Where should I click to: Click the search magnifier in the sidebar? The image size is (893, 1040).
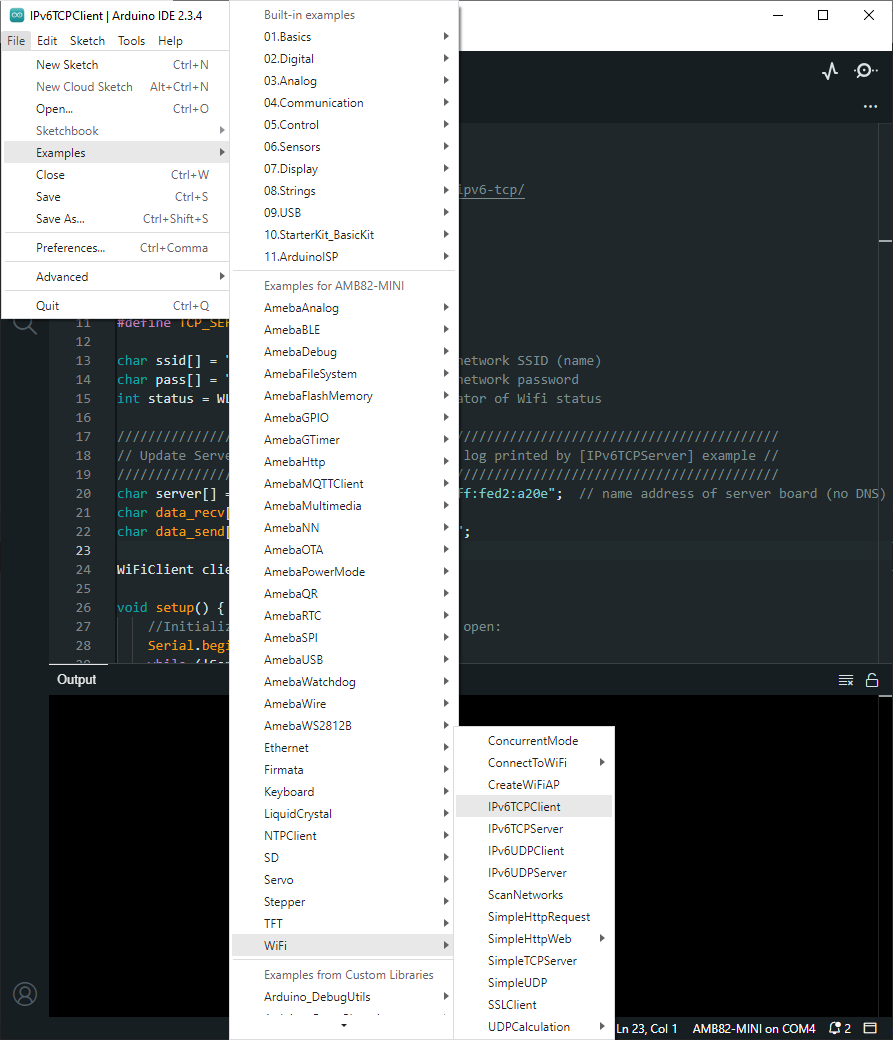coord(25,324)
